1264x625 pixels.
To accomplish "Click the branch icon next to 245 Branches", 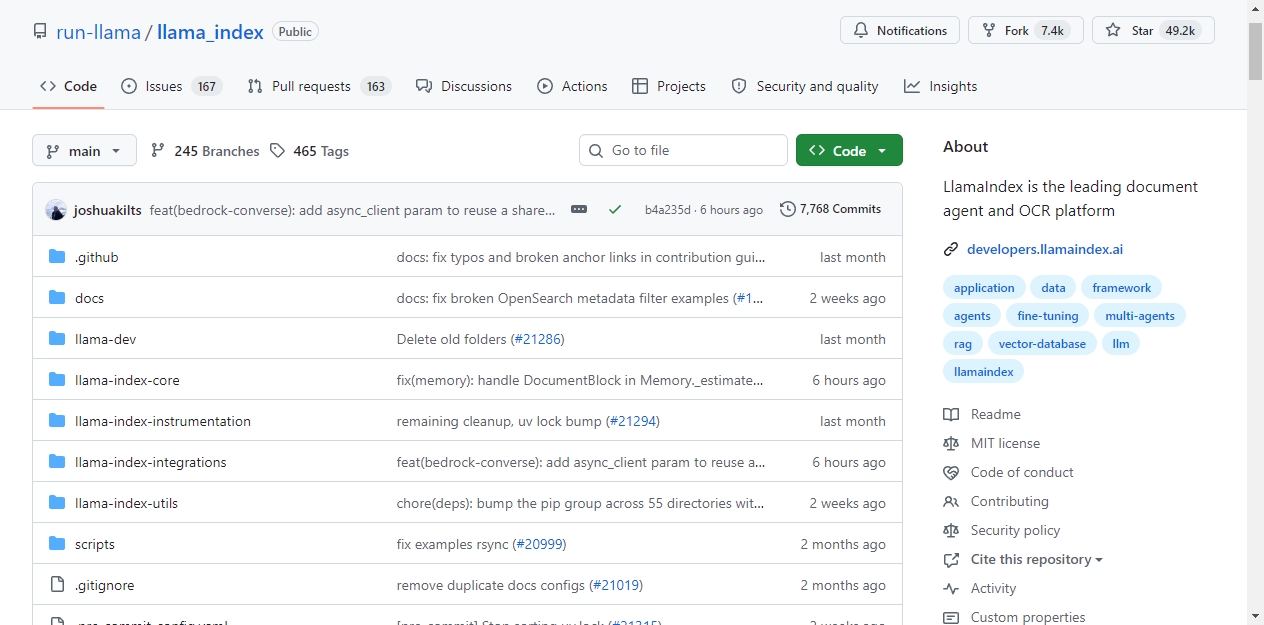I will click(158, 151).
